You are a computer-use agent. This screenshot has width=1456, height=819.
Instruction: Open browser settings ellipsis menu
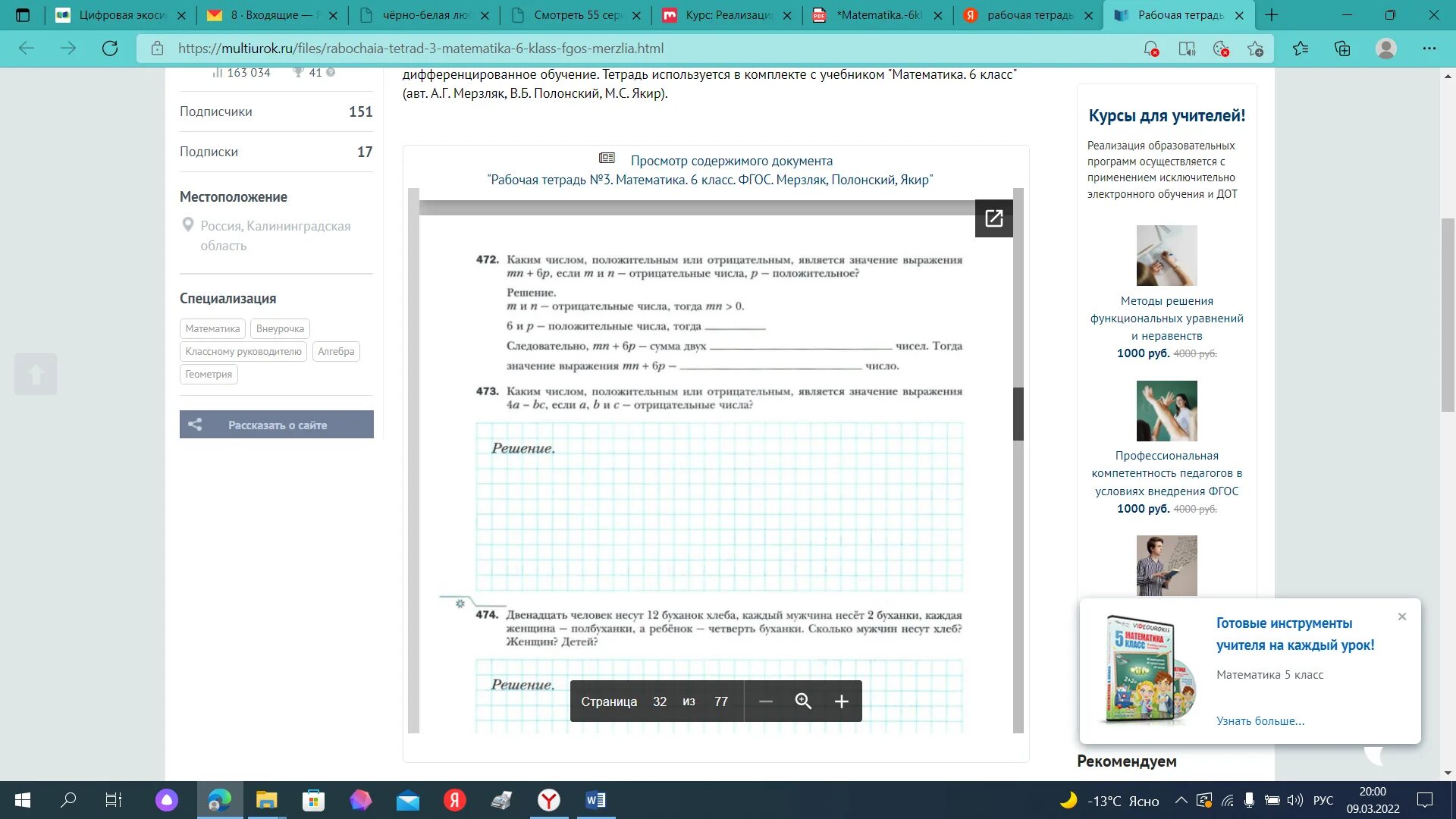(1429, 49)
